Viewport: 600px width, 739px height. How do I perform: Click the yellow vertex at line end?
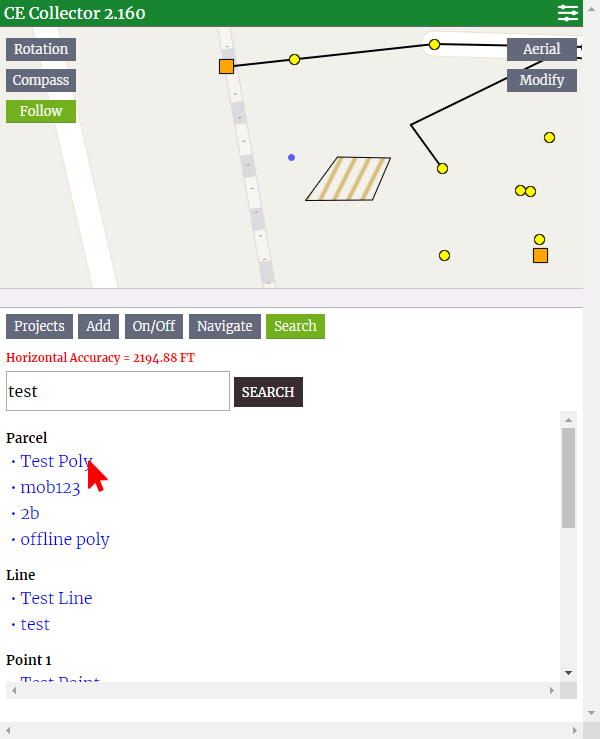[x=442, y=168]
